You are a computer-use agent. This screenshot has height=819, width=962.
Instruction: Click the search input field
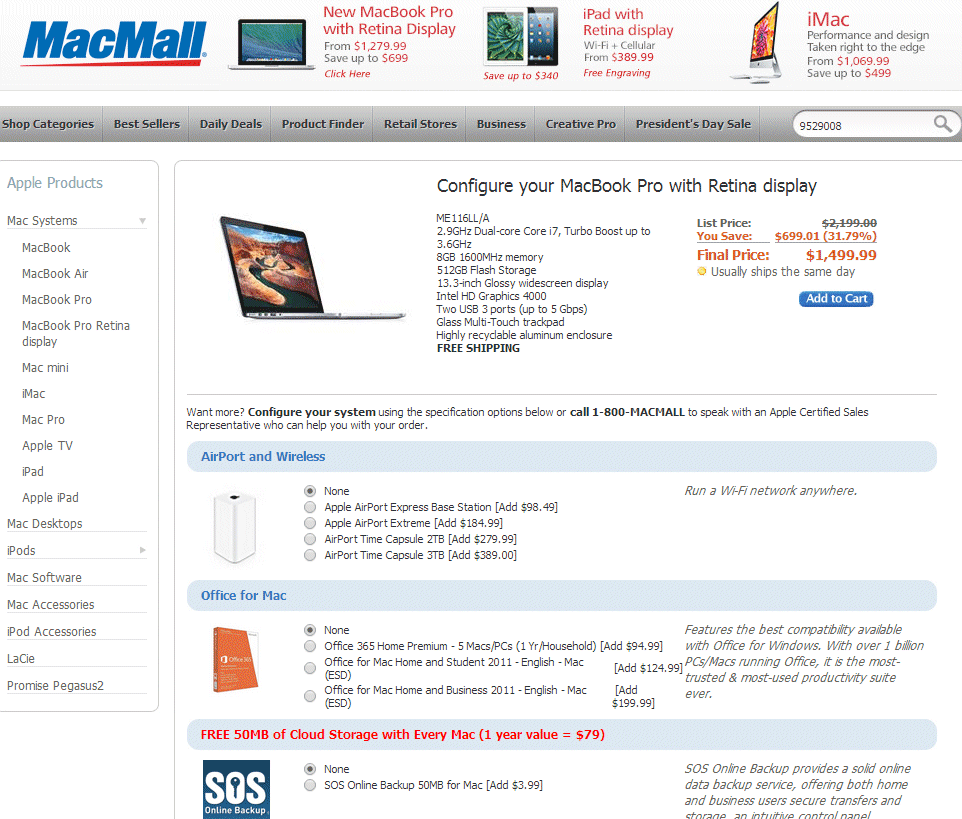862,125
